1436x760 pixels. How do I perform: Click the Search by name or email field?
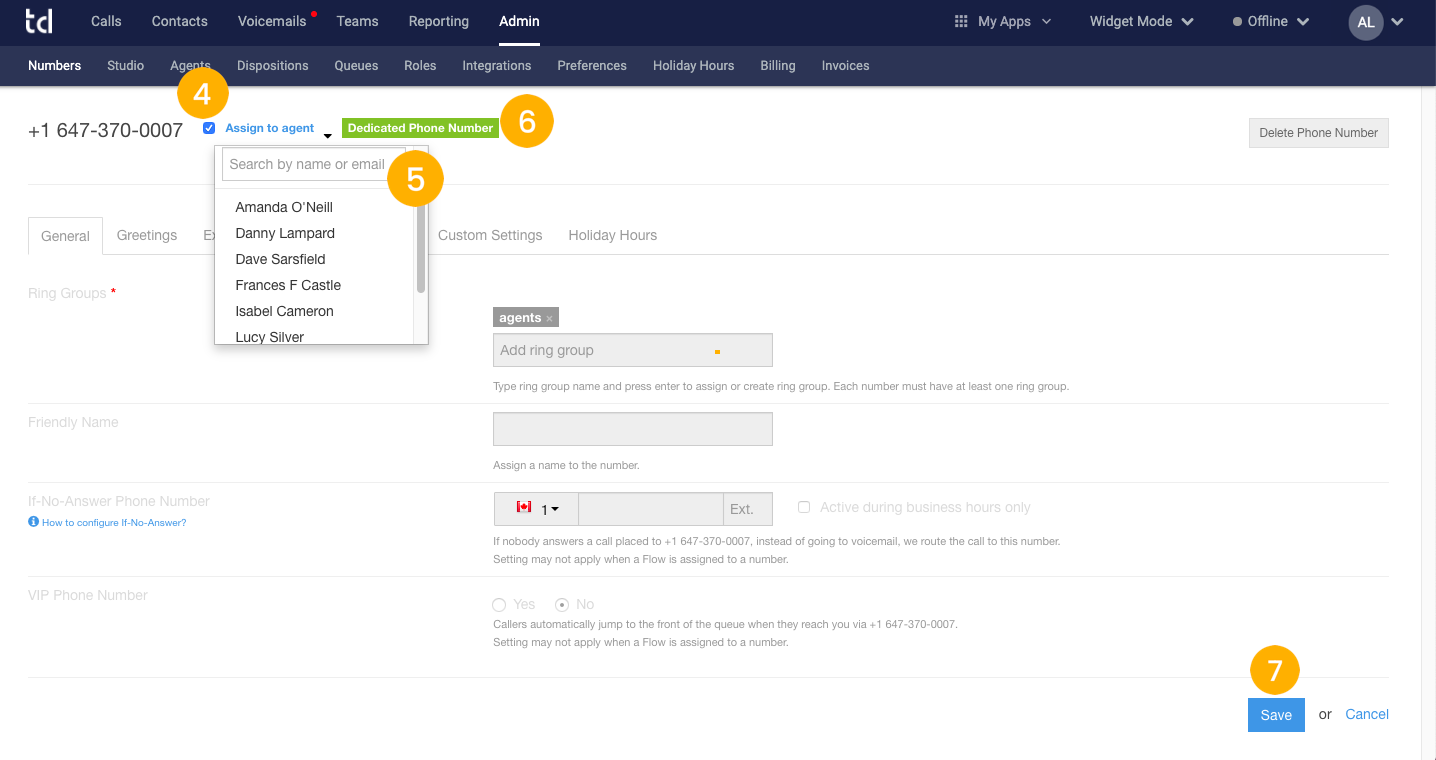[313, 164]
